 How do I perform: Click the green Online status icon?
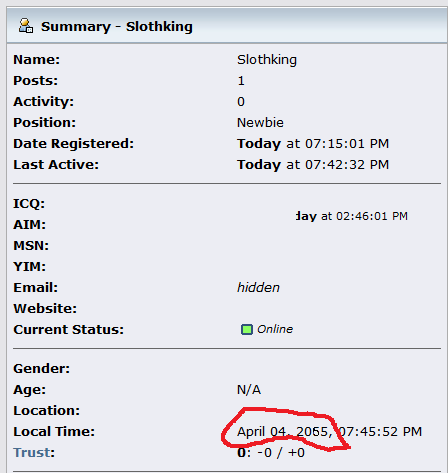pyautogui.click(x=247, y=329)
